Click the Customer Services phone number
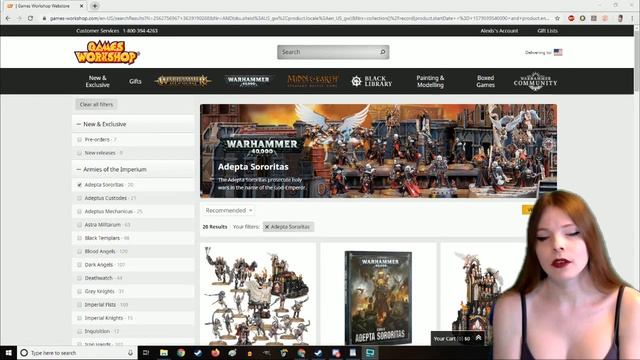The height and width of the screenshot is (360, 640). [140, 31]
